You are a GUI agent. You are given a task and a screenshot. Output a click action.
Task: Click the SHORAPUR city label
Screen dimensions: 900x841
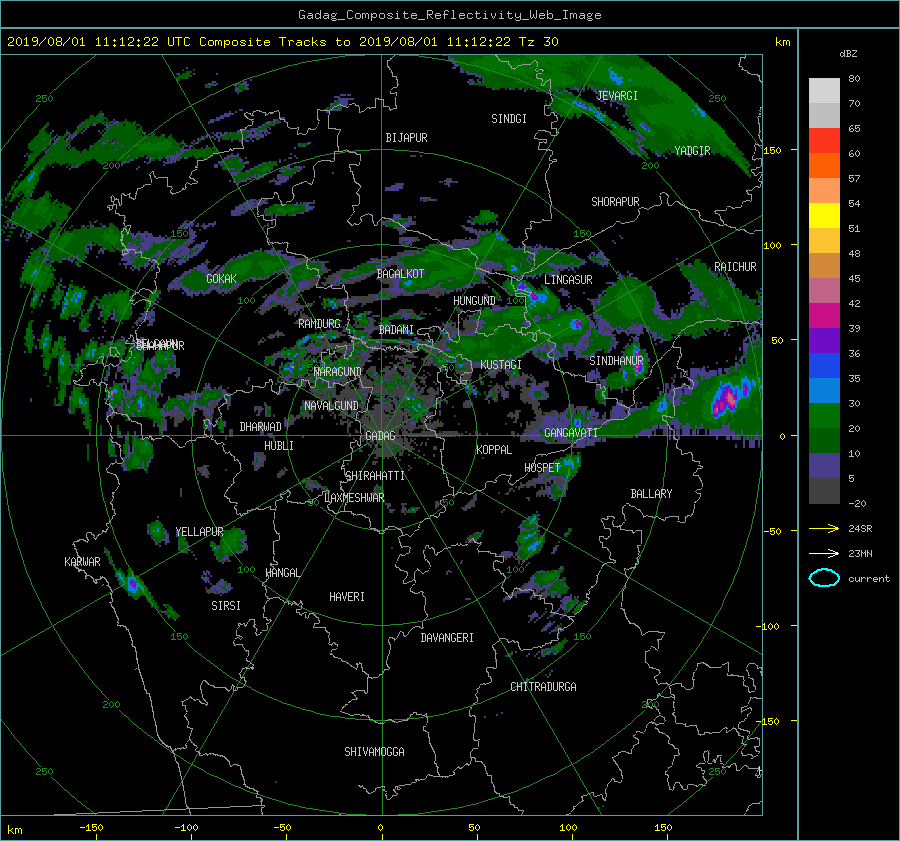(615, 202)
